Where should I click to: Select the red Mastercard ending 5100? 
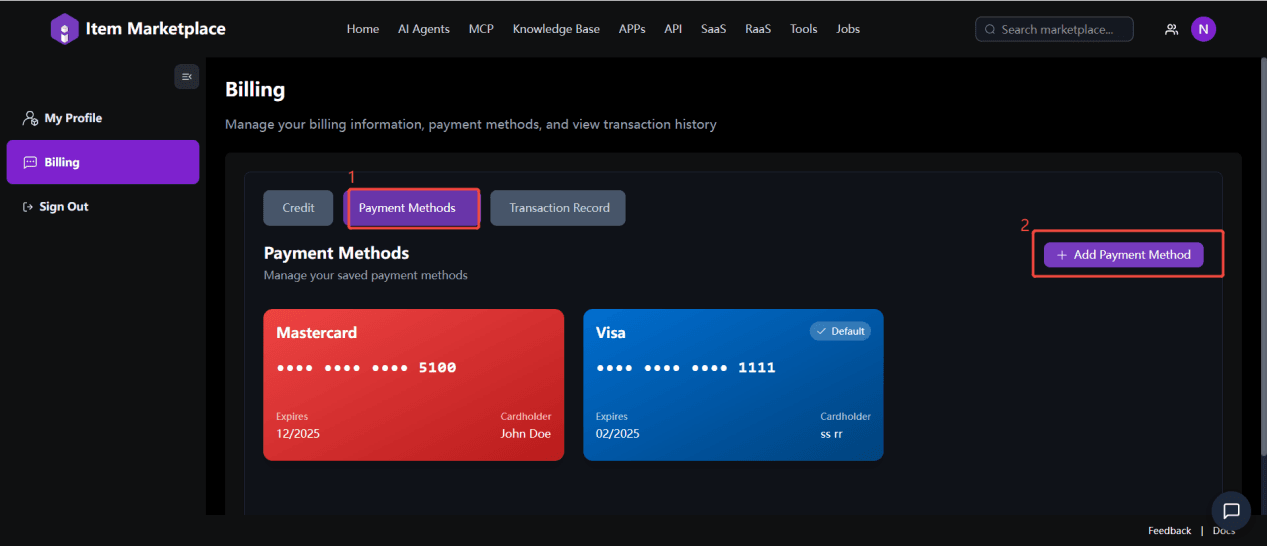[413, 384]
